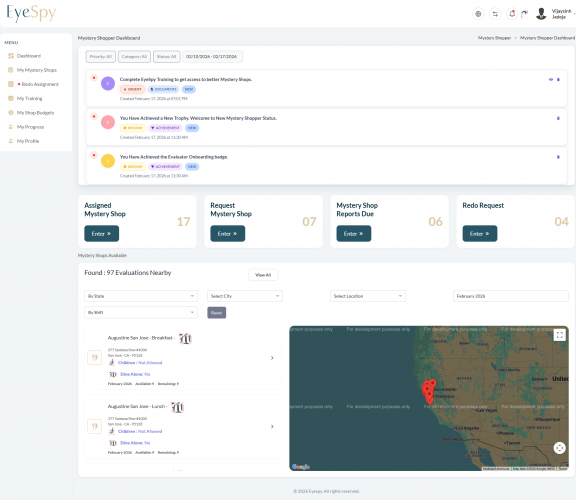
Task: Click the EyeSpy logo
Action: tap(31, 14)
